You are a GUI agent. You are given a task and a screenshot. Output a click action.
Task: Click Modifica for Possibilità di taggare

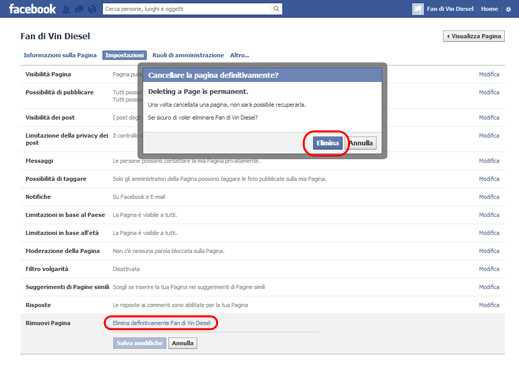click(489, 179)
